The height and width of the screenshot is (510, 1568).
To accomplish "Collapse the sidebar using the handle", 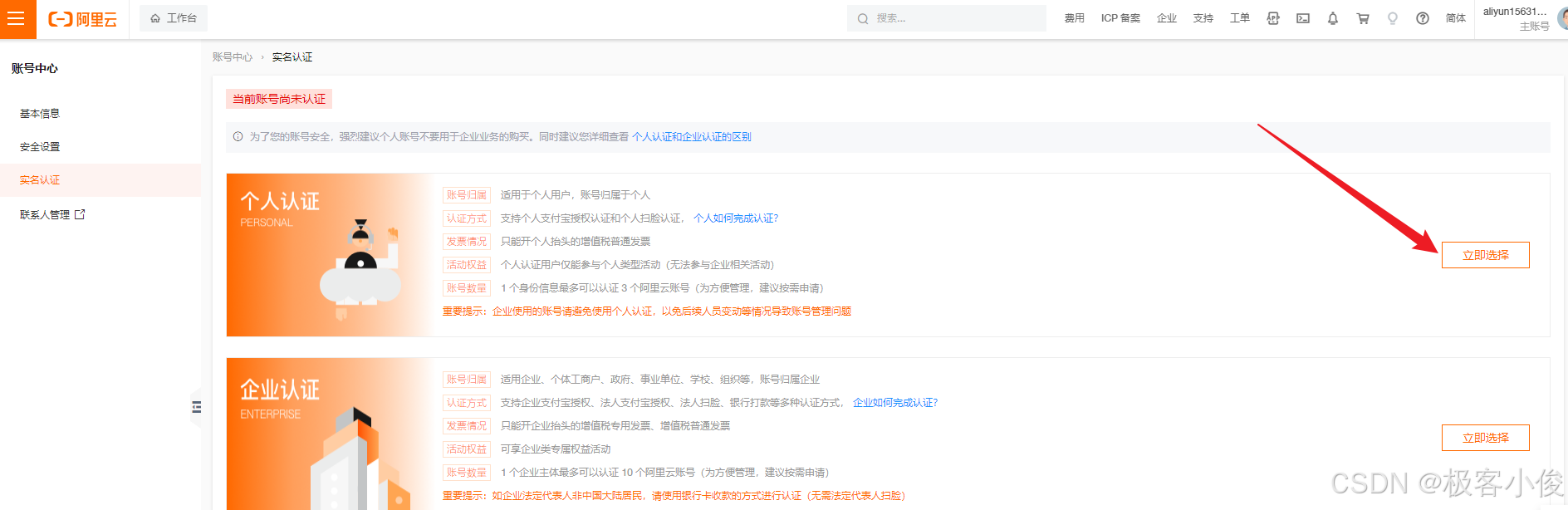I will 196,407.
